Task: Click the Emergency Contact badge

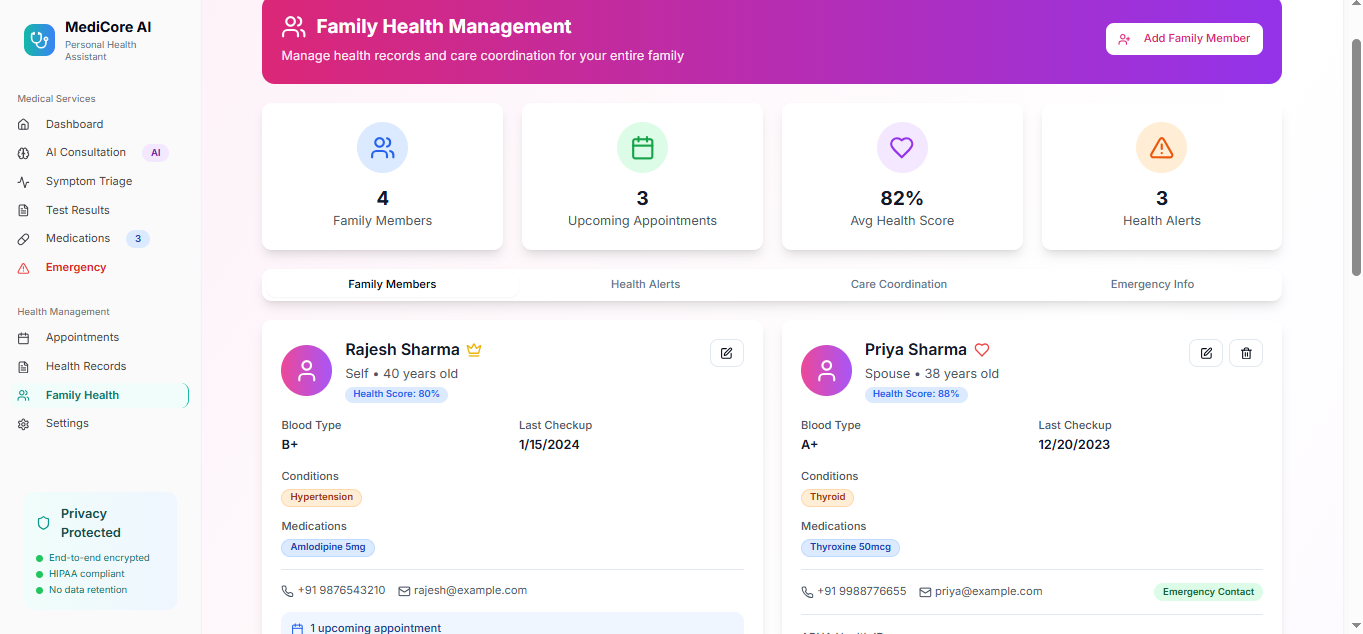Action: coord(1208,592)
